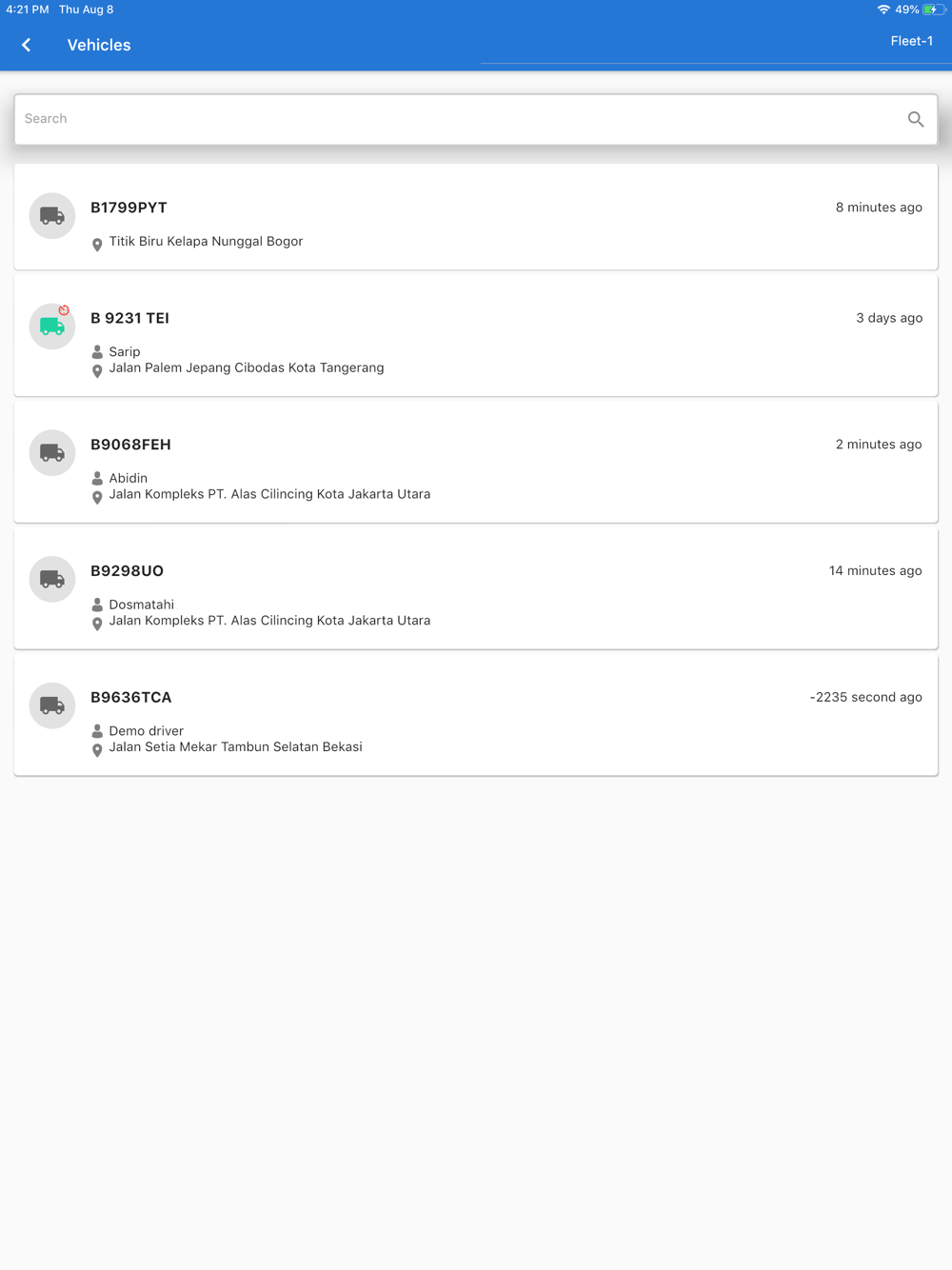Open vehicle B9298UO entry
This screenshot has height=1270, width=952.
click(476, 589)
